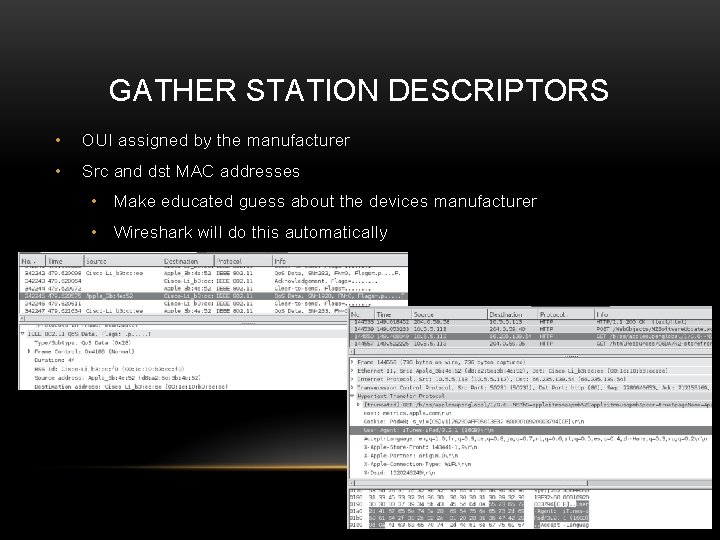Expand the Internet Protocol tree node
Viewport: 720px width, 540px height.
353,379
